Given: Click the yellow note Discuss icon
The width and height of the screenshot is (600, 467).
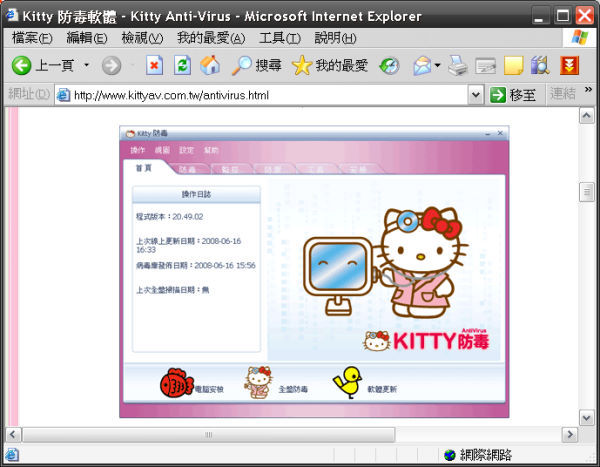Looking at the screenshot, I should pyautogui.click(x=514, y=65).
